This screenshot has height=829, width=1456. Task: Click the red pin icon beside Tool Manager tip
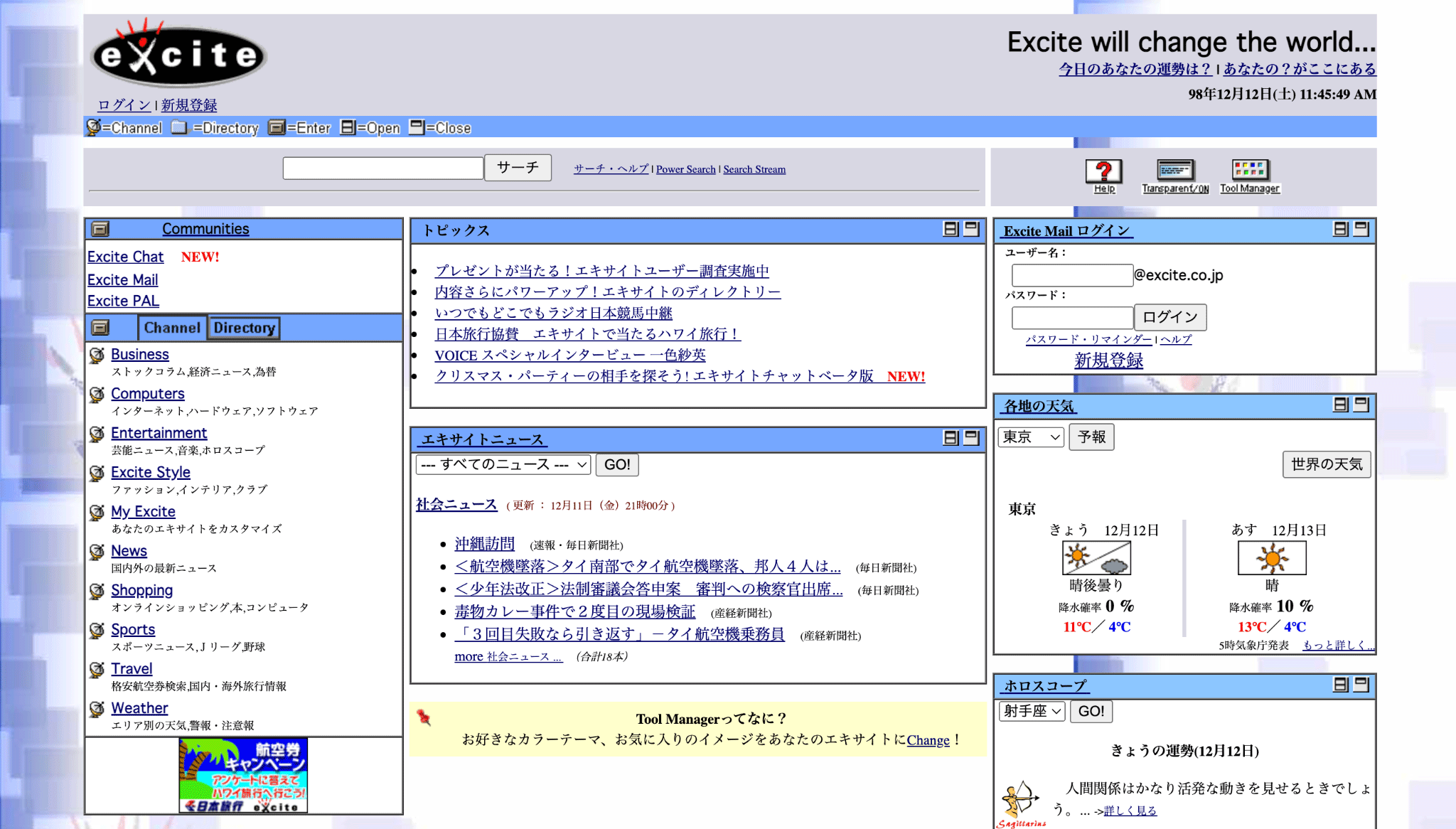pyautogui.click(x=424, y=717)
